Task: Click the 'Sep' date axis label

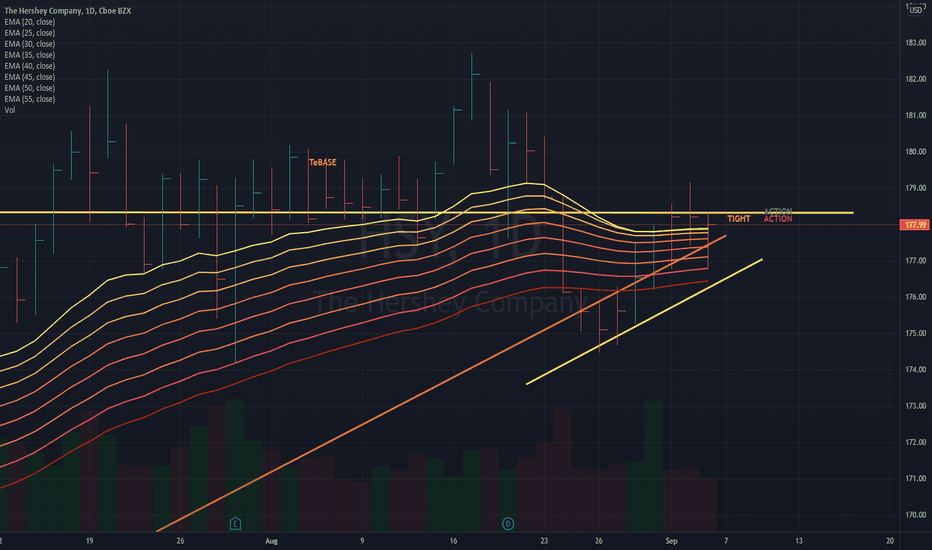Action: [x=671, y=541]
